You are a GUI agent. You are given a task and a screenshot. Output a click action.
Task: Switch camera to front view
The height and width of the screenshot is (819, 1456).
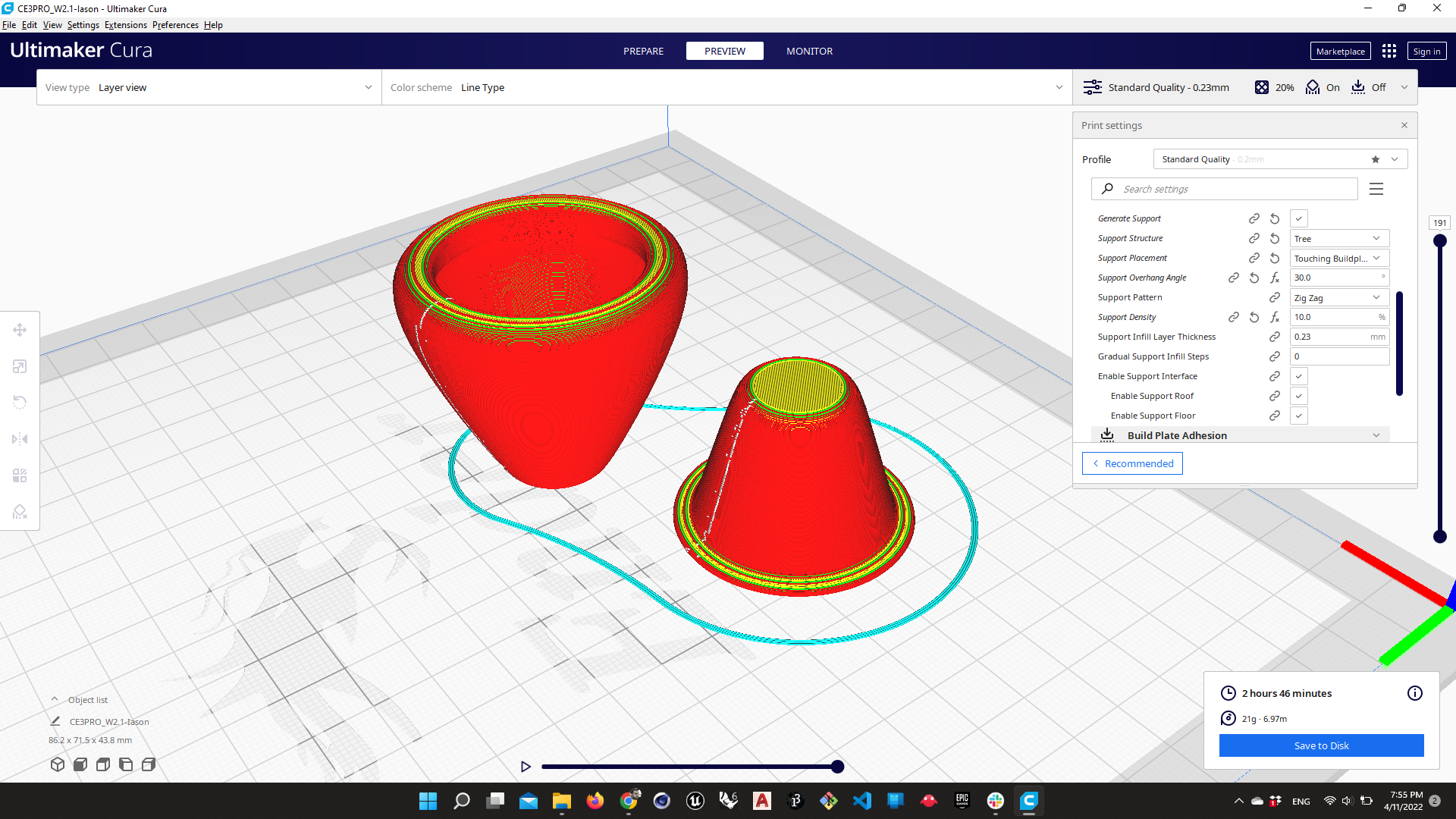[x=80, y=764]
